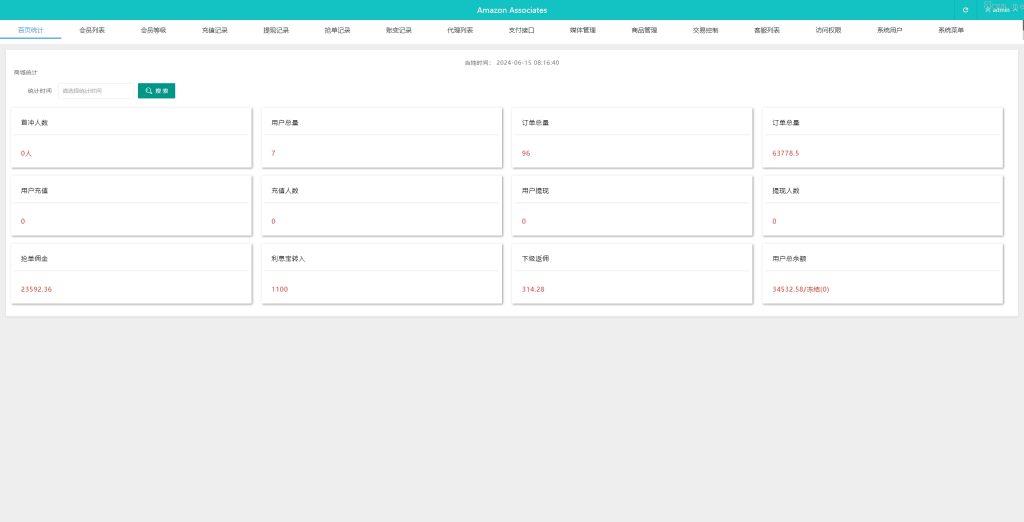Go to the 访问权限 menu item
The height and width of the screenshot is (522, 1024).
click(x=828, y=31)
